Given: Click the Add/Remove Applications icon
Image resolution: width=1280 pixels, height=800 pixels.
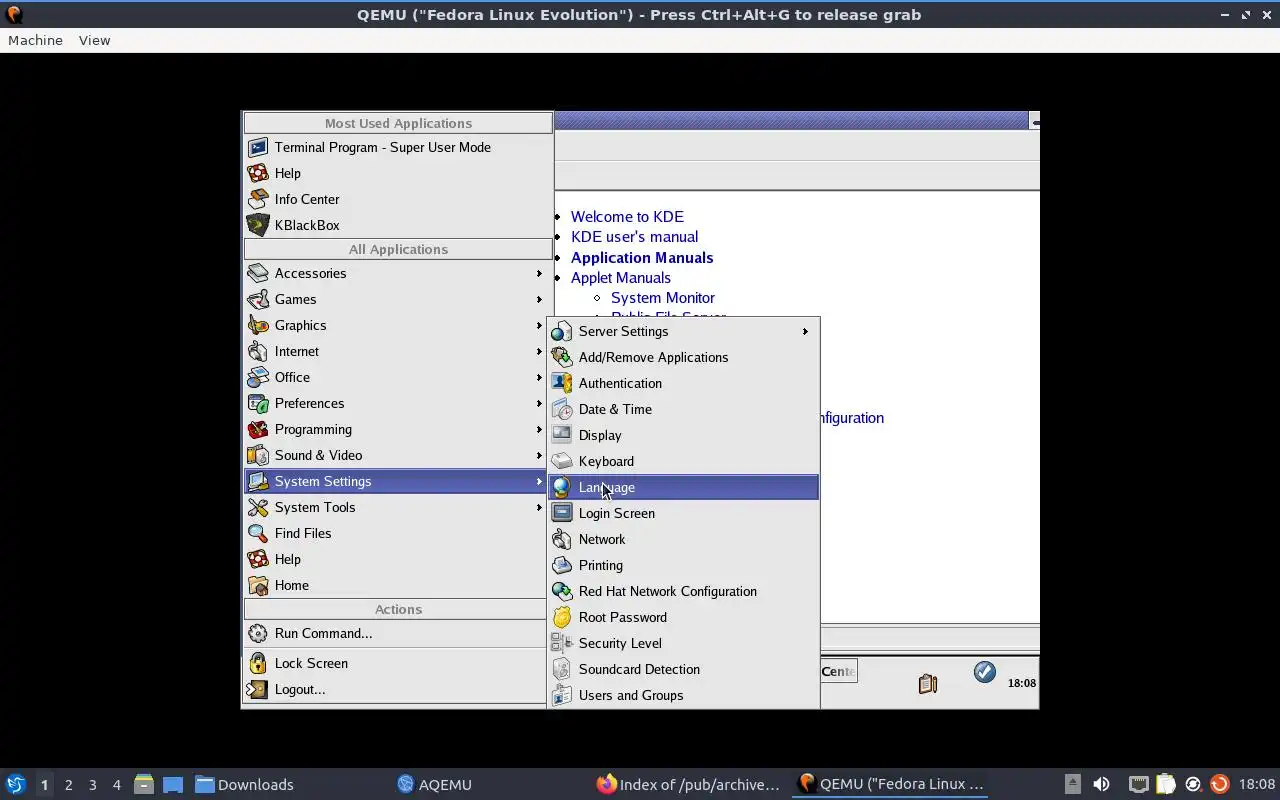Looking at the screenshot, I should [x=562, y=357].
